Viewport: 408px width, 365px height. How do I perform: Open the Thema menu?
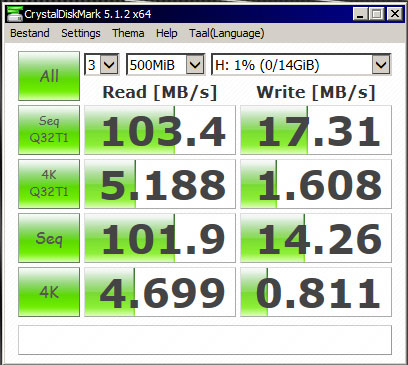(128, 33)
